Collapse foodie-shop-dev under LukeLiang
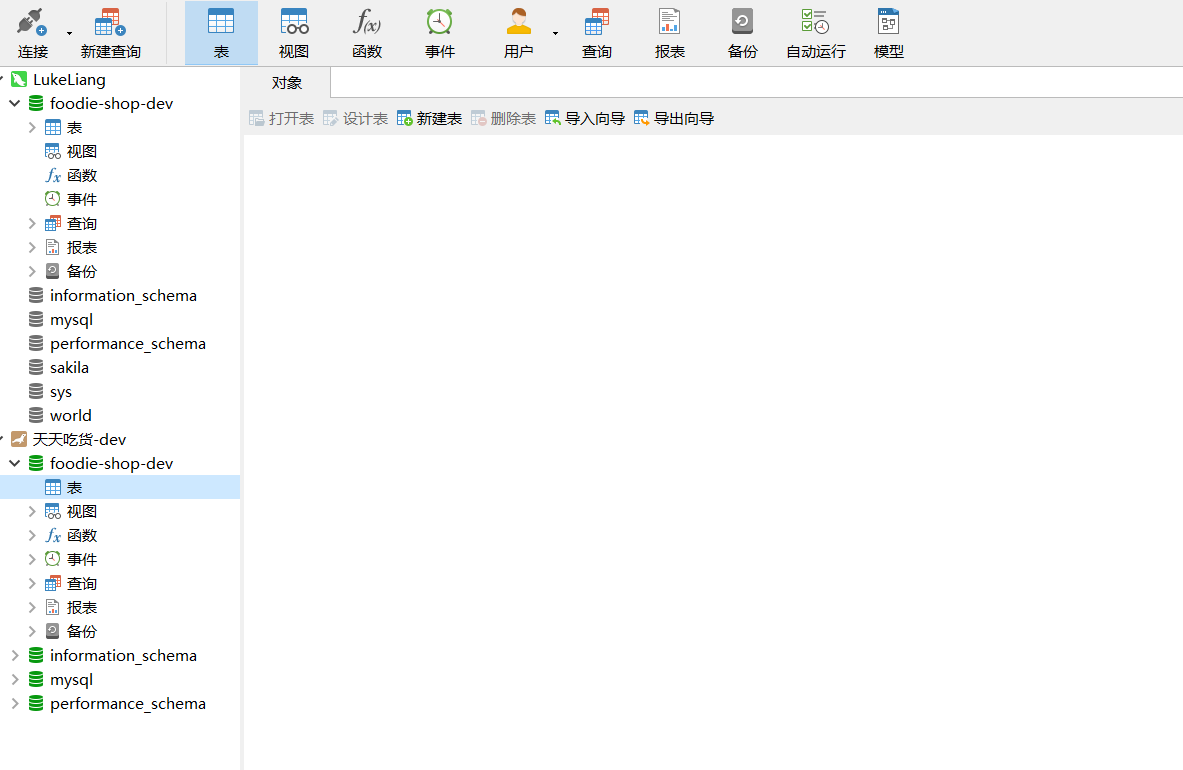The image size is (1183, 770). point(14,103)
